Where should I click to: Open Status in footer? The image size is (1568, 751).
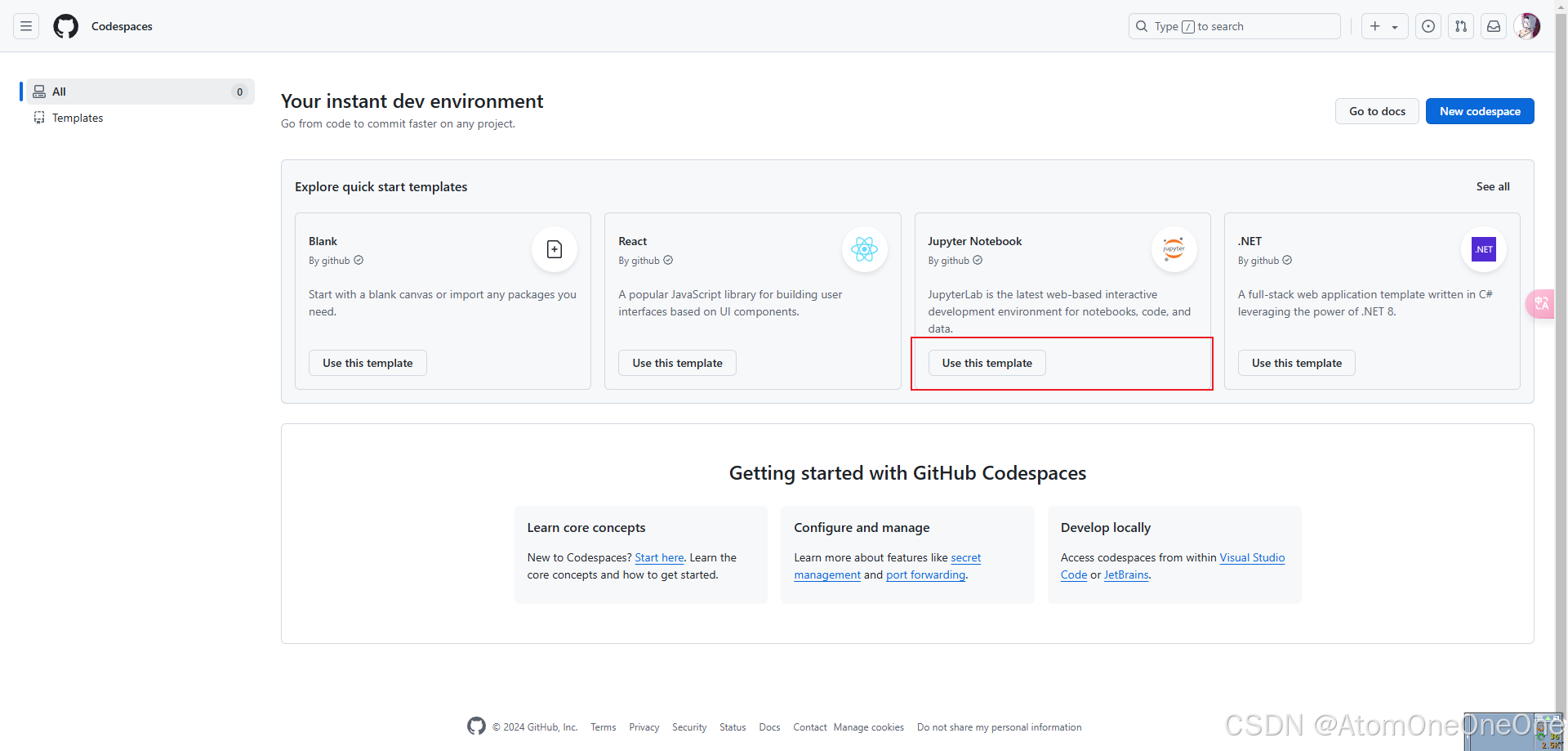(x=733, y=727)
